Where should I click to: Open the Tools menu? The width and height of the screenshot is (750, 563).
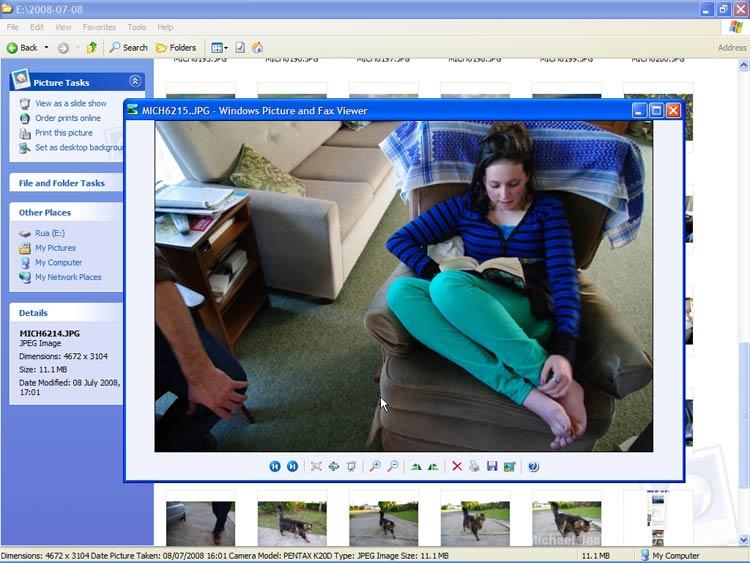pos(137,27)
